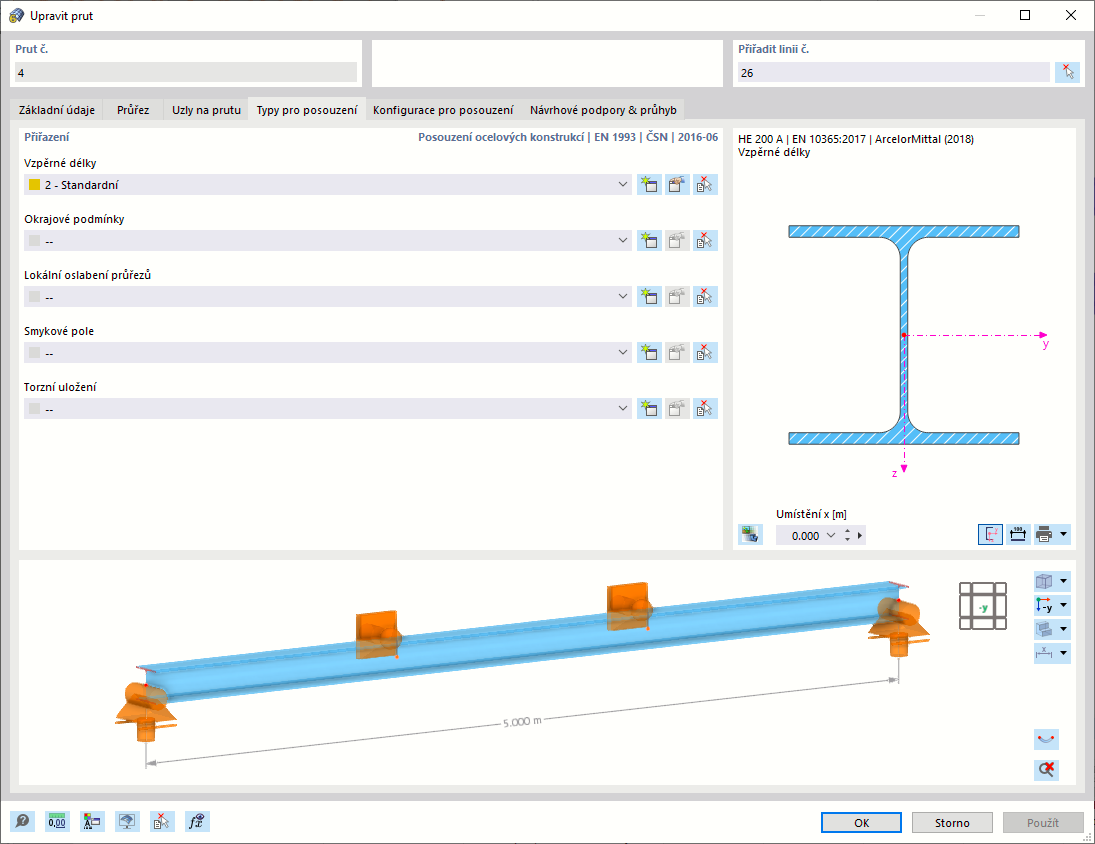Pick Vzpěrné délky type from model

705,185
